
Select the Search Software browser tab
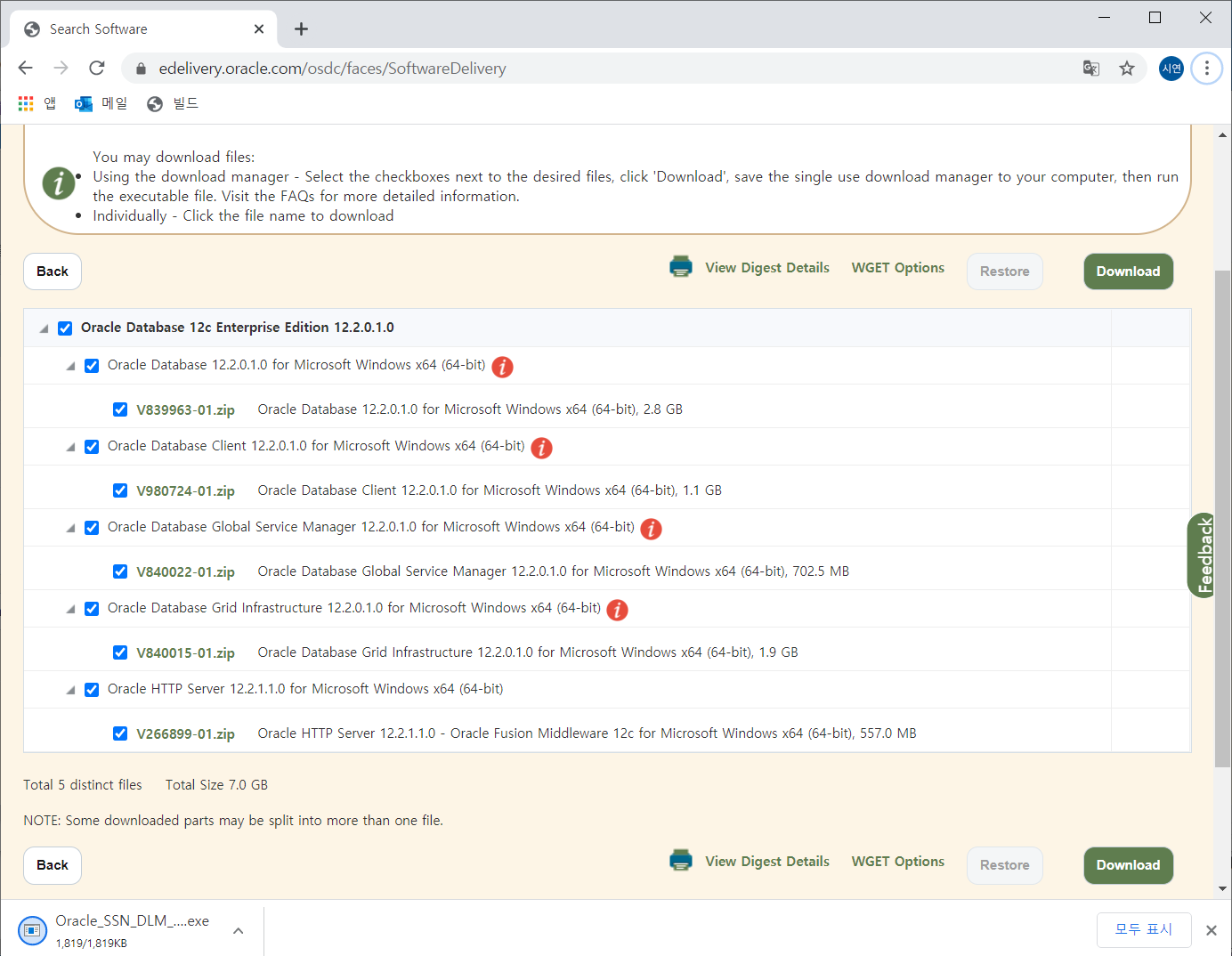click(143, 29)
